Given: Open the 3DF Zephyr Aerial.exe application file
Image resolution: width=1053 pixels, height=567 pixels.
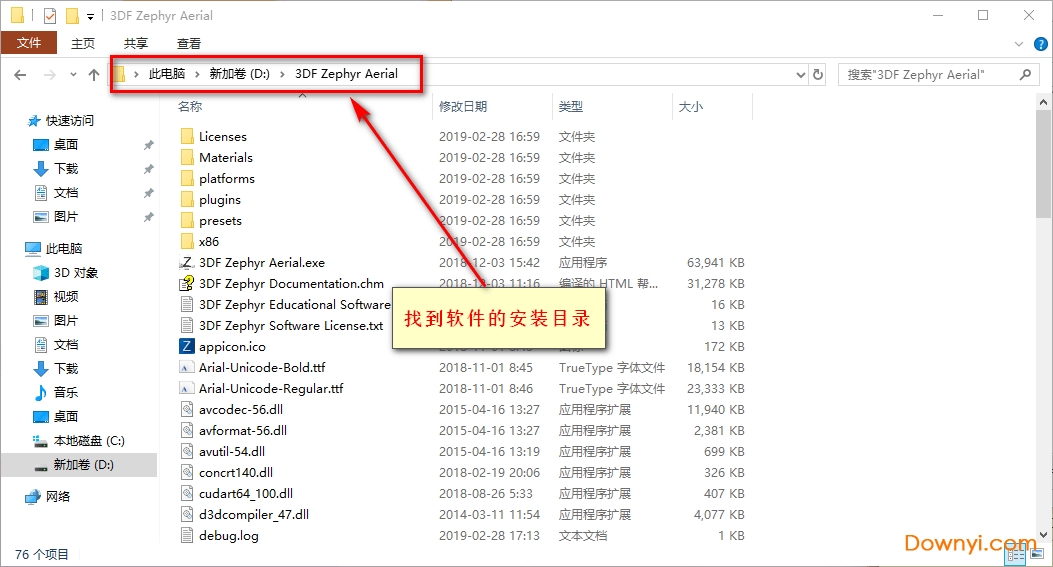Looking at the screenshot, I should [x=261, y=263].
